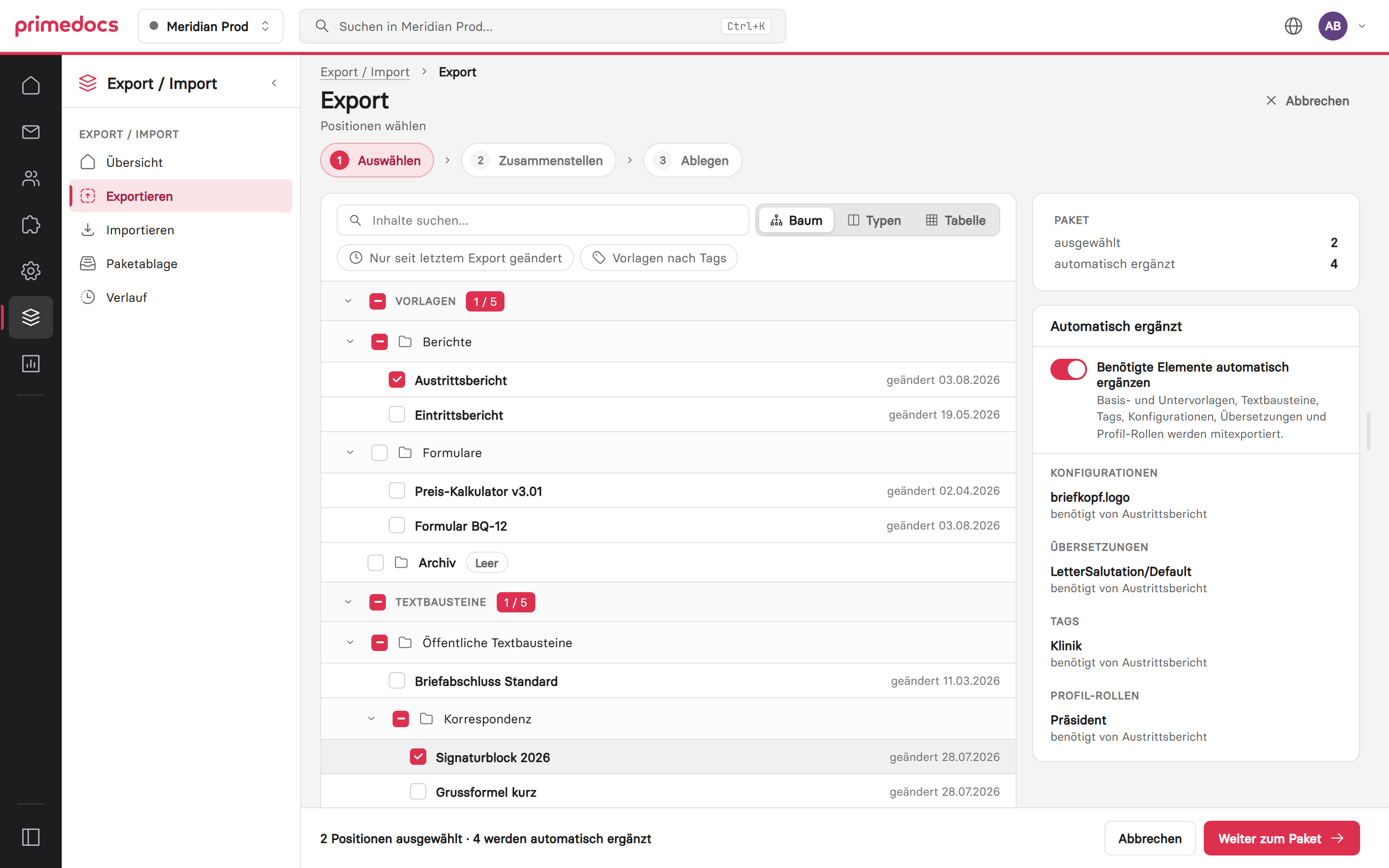Screen dimensions: 1389x868
Task: Collapse the VORLAGEN section
Action: pyautogui.click(x=348, y=301)
